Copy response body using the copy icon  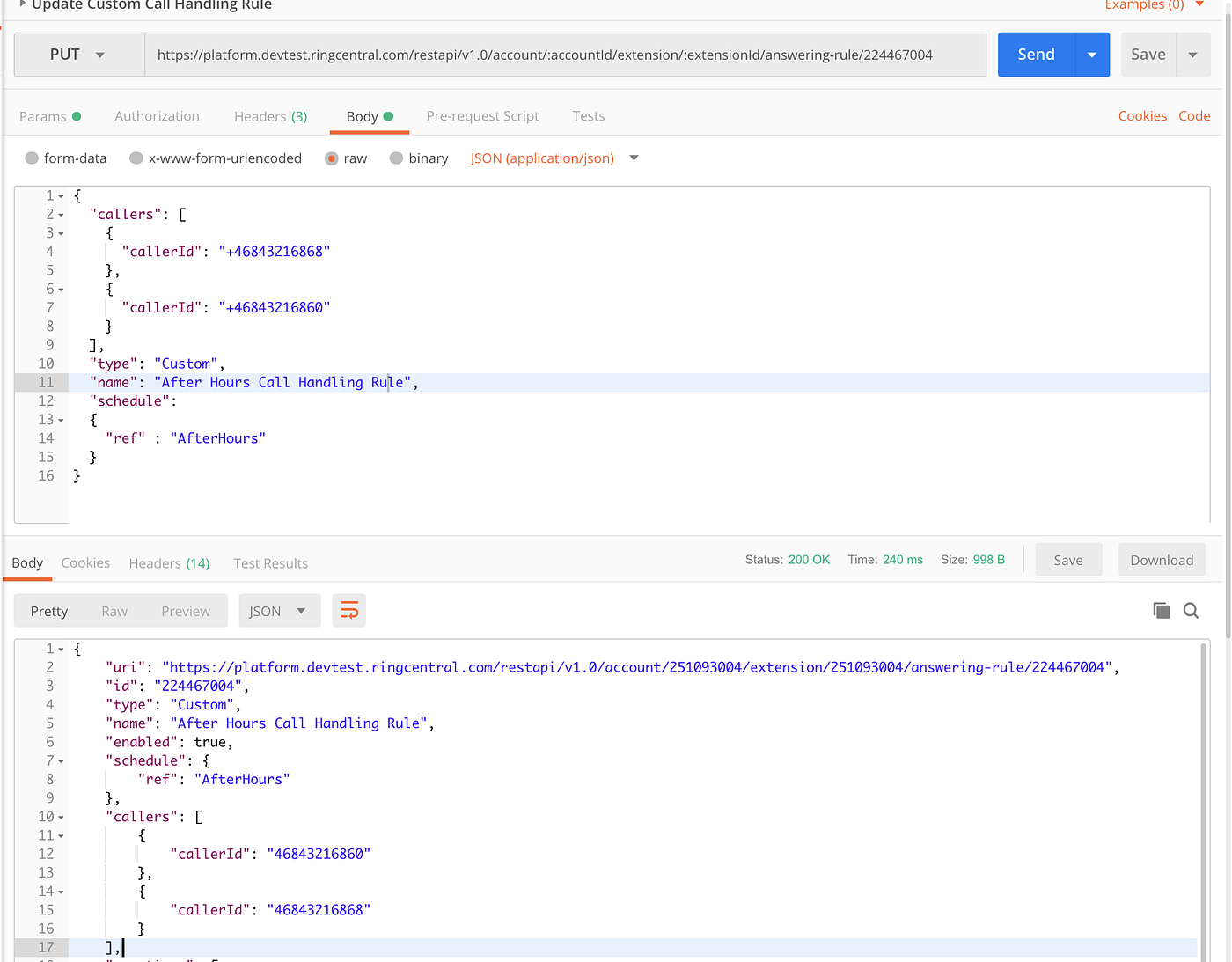tap(1161, 610)
